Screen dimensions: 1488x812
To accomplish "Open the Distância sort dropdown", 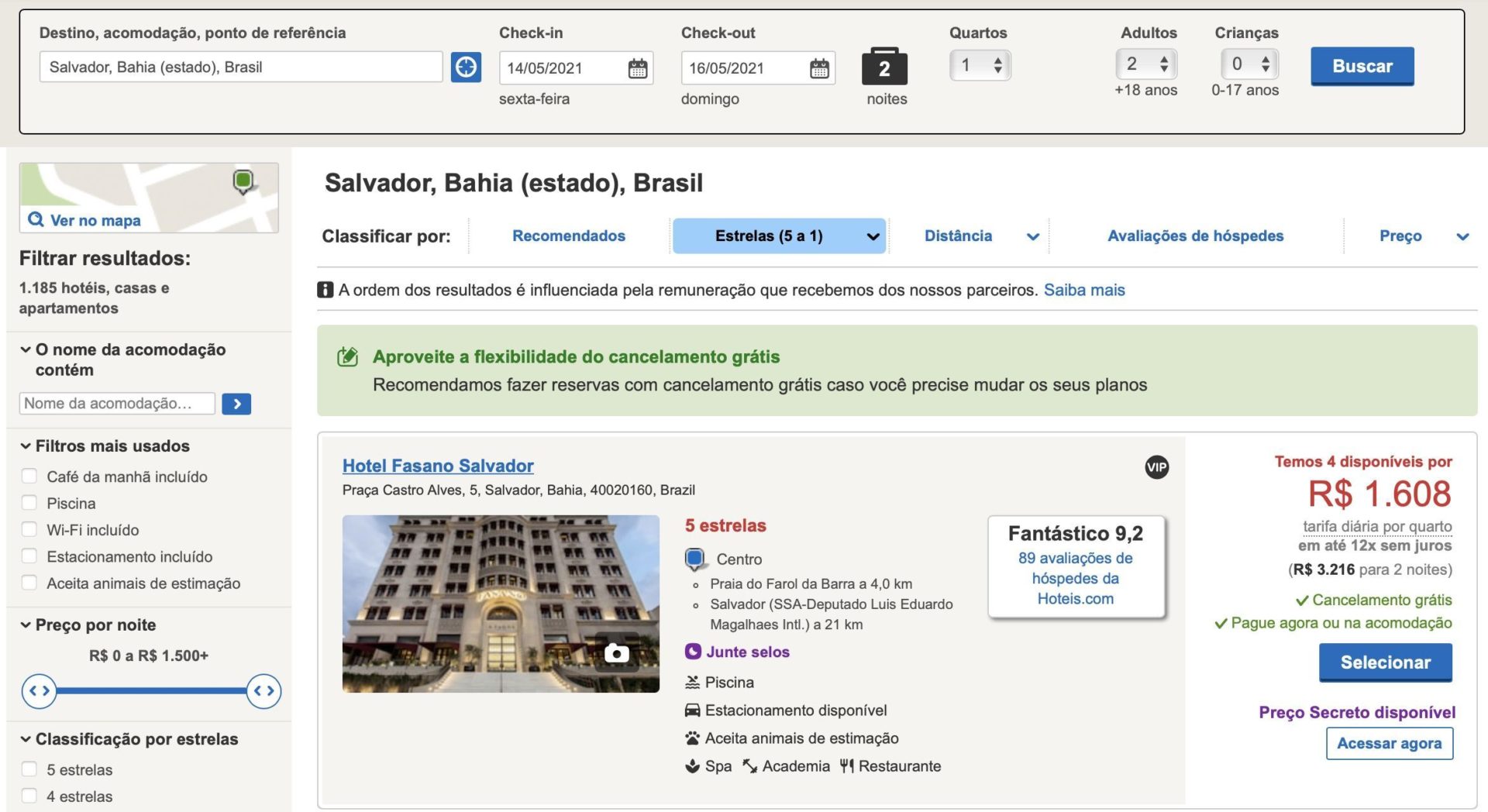I will 981,236.
